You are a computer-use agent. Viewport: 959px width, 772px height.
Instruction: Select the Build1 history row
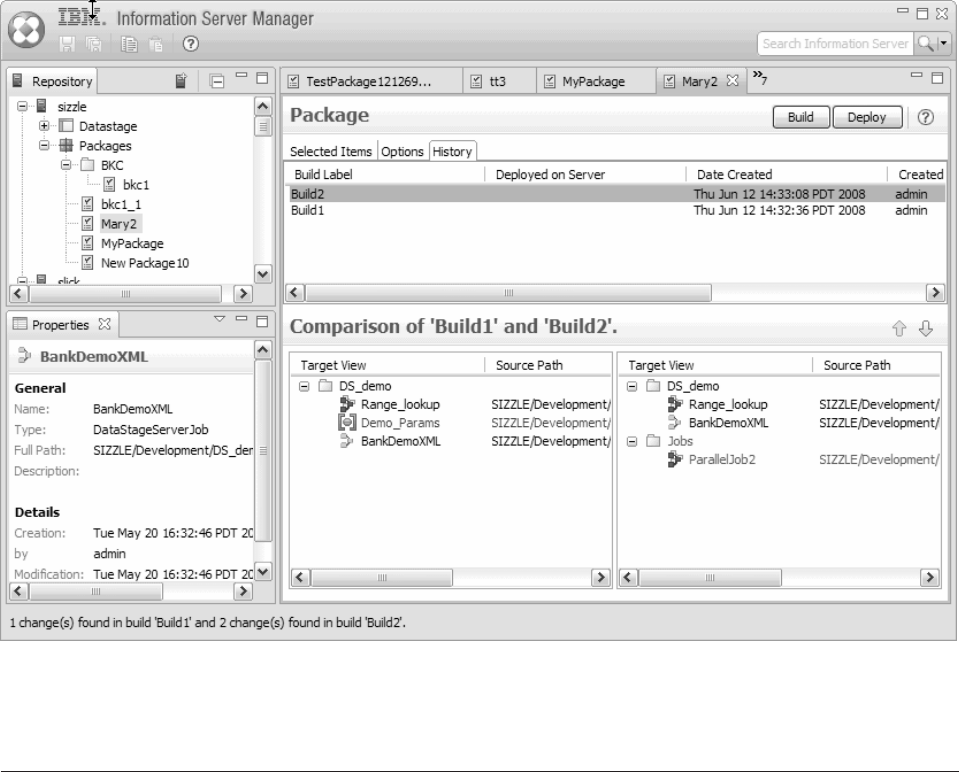(x=616, y=210)
